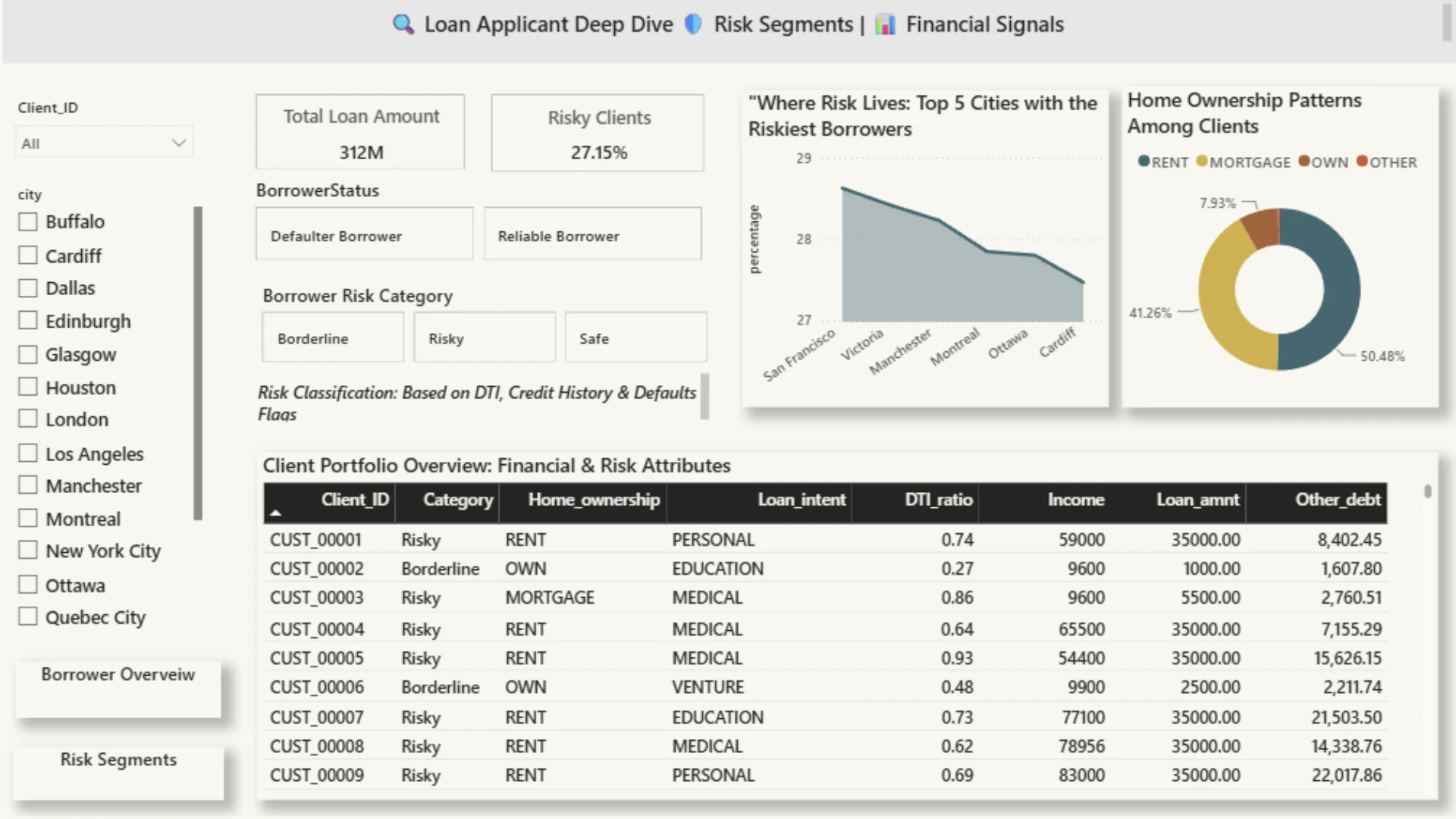1456x819 pixels.
Task: Click the OTHER legend dot
Action: [1362, 161]
